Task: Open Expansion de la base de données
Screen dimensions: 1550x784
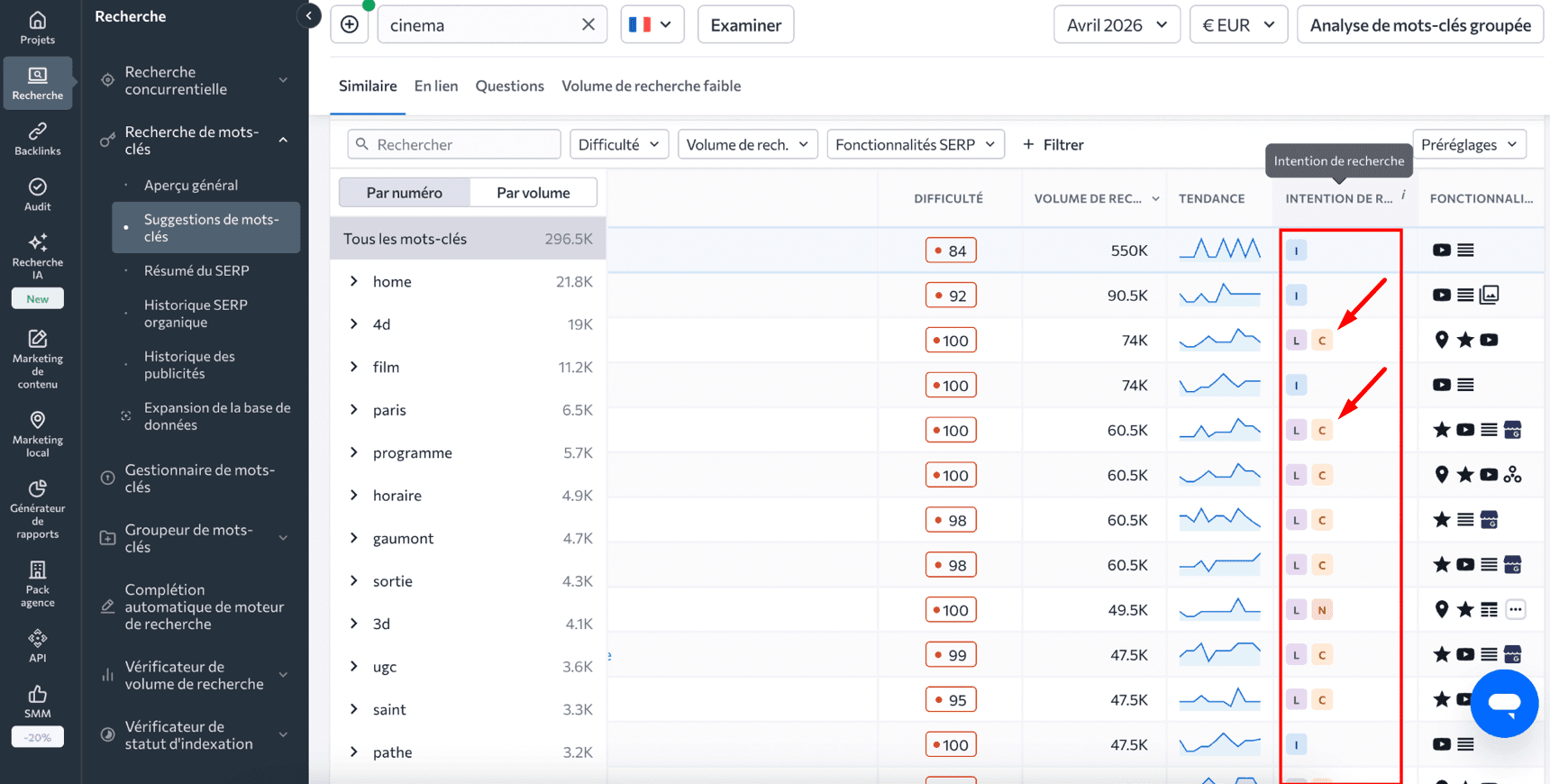Action: (217, 416)
